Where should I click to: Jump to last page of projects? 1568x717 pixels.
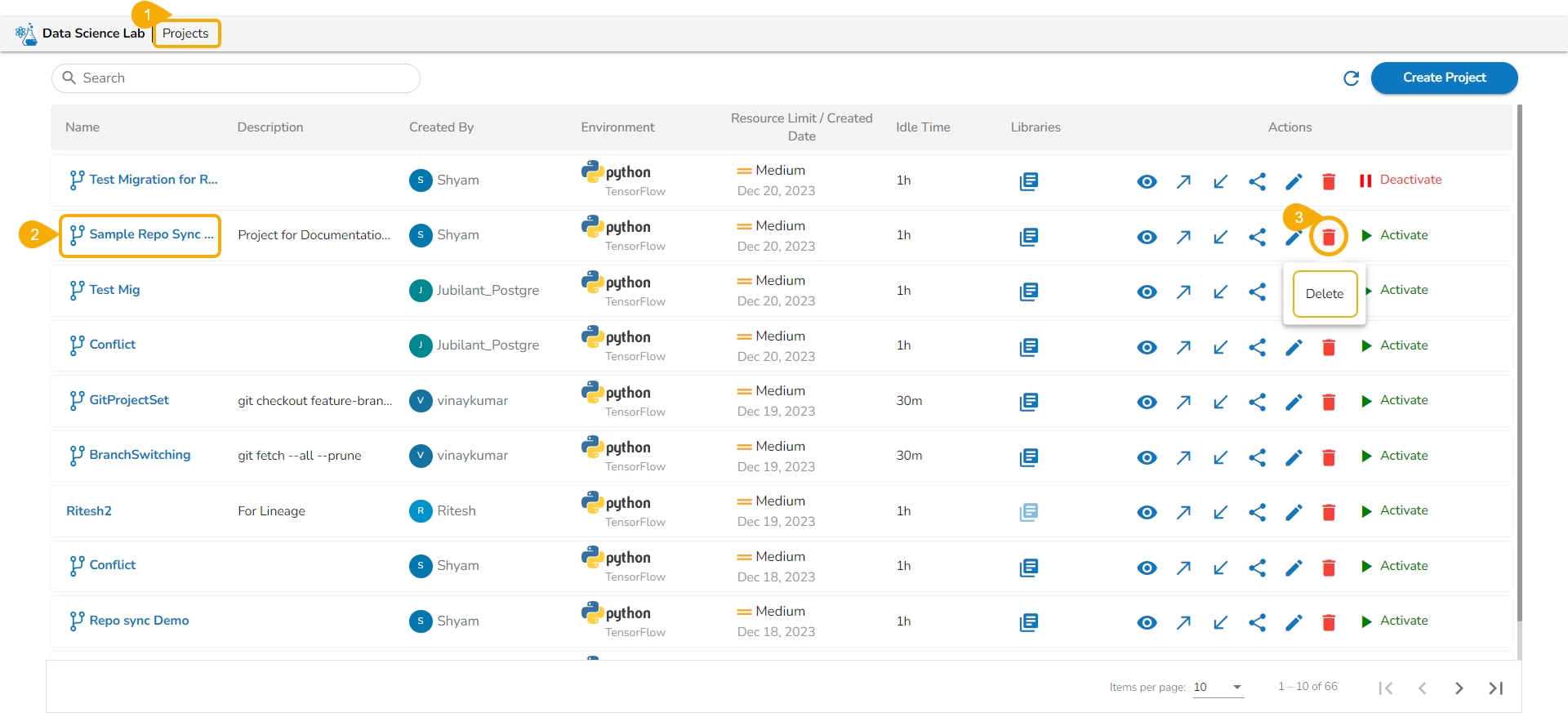click(1495, 688)
